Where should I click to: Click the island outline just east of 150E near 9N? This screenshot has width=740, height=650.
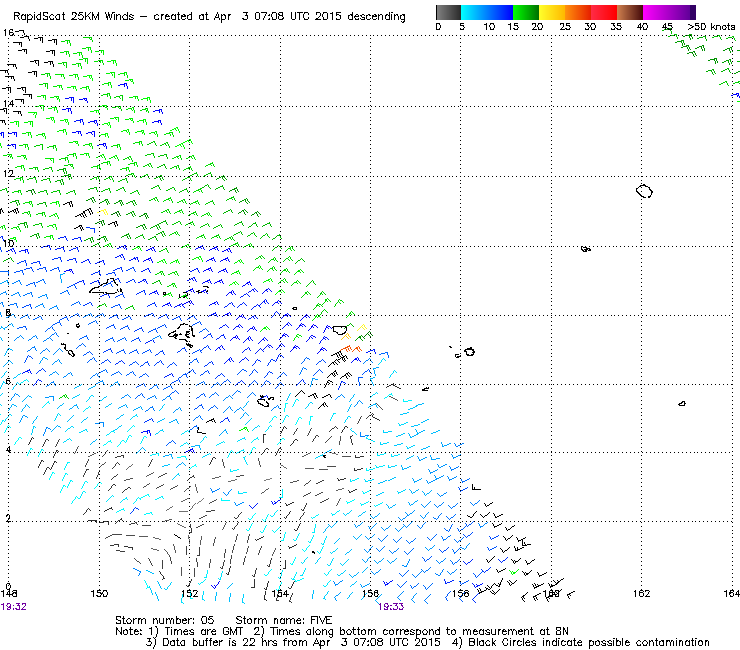pyautogui.click(x=106, y=287)
